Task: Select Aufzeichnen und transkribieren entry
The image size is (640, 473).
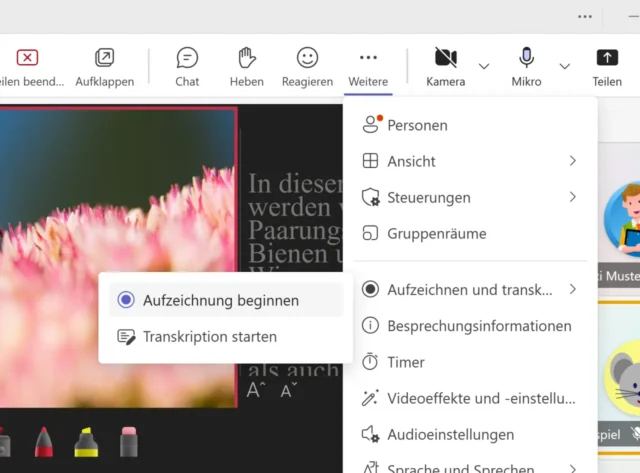Action: pos(470,290)
